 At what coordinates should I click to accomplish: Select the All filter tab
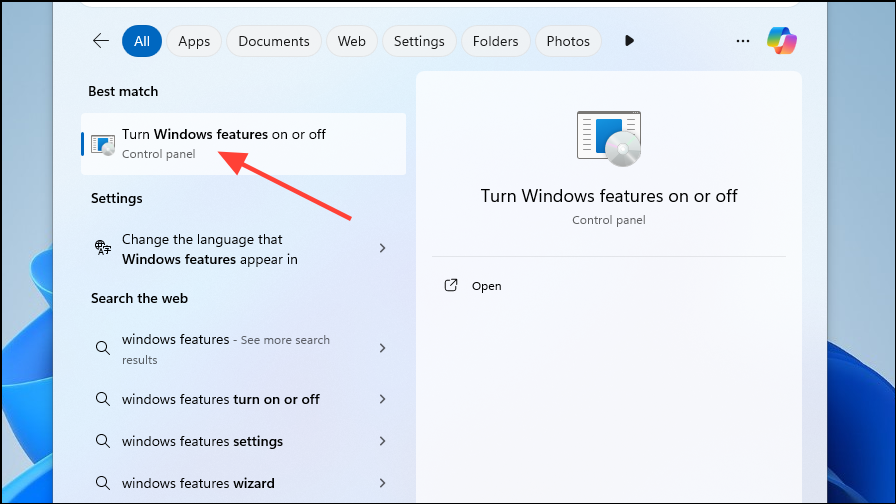[x=142, y=41]
